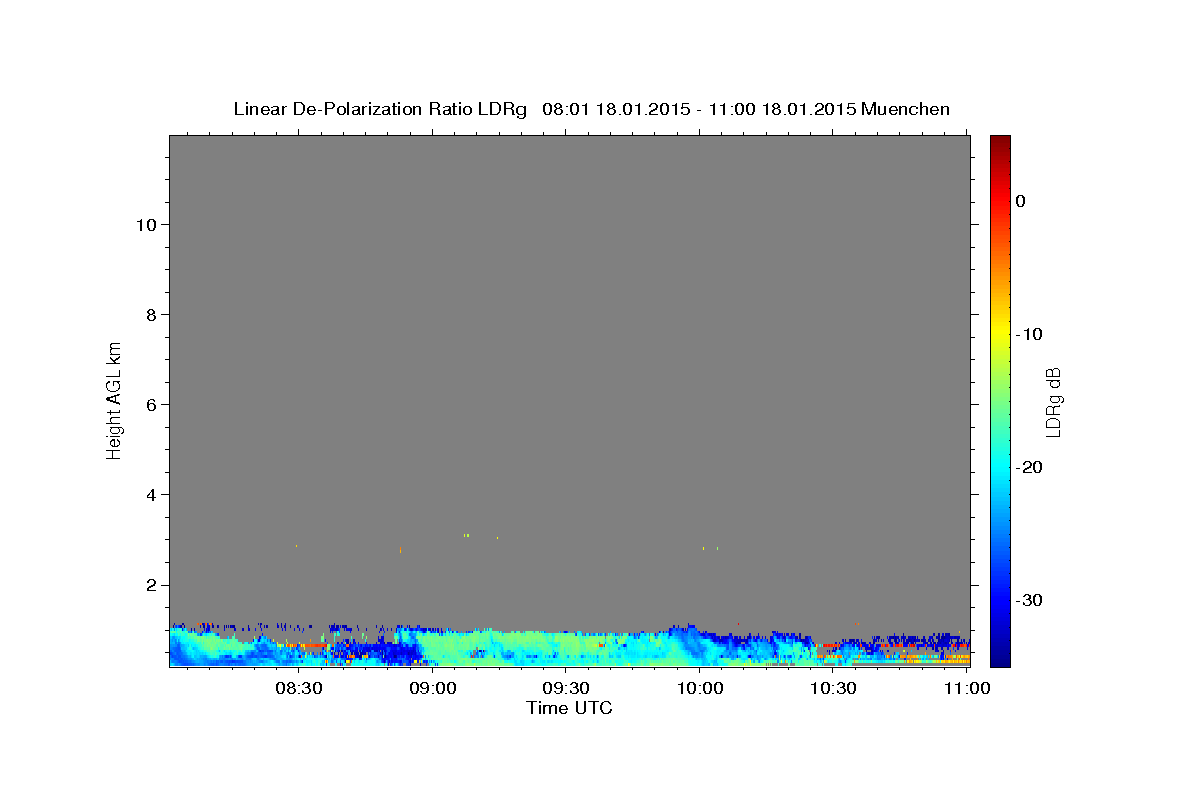
Task: Click the green region of the colorbar
Action: tap(1000, 400)
